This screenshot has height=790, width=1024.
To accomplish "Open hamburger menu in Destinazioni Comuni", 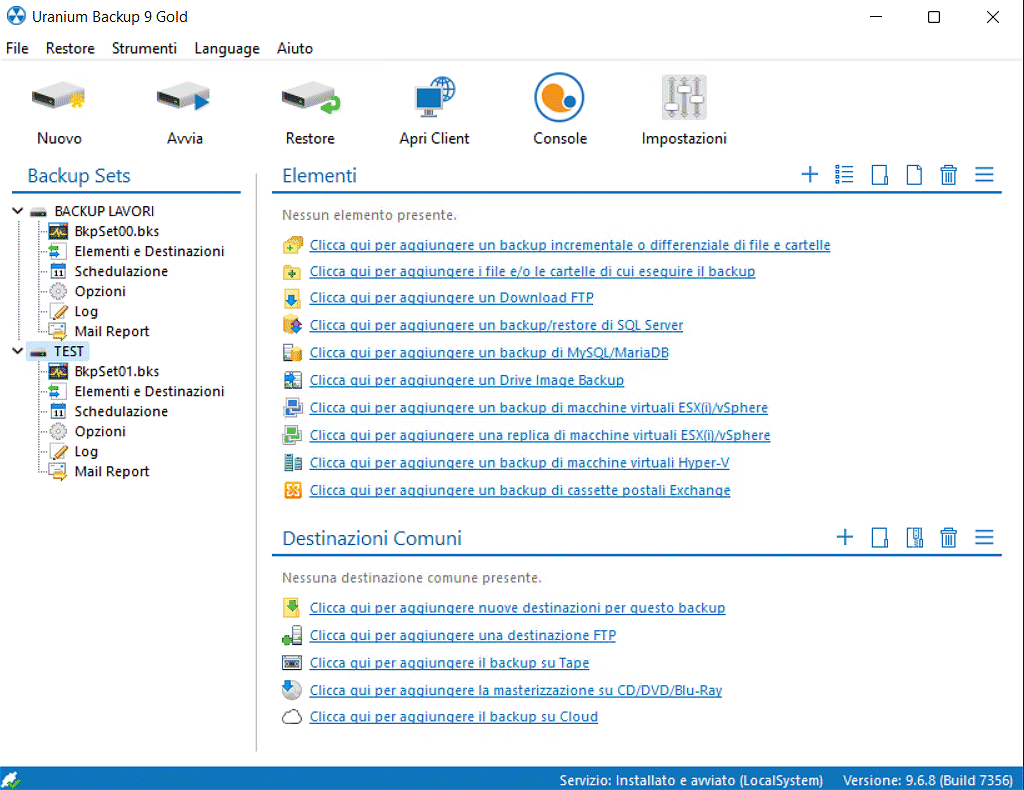I will pyautogui.click(x=984, y=537).
